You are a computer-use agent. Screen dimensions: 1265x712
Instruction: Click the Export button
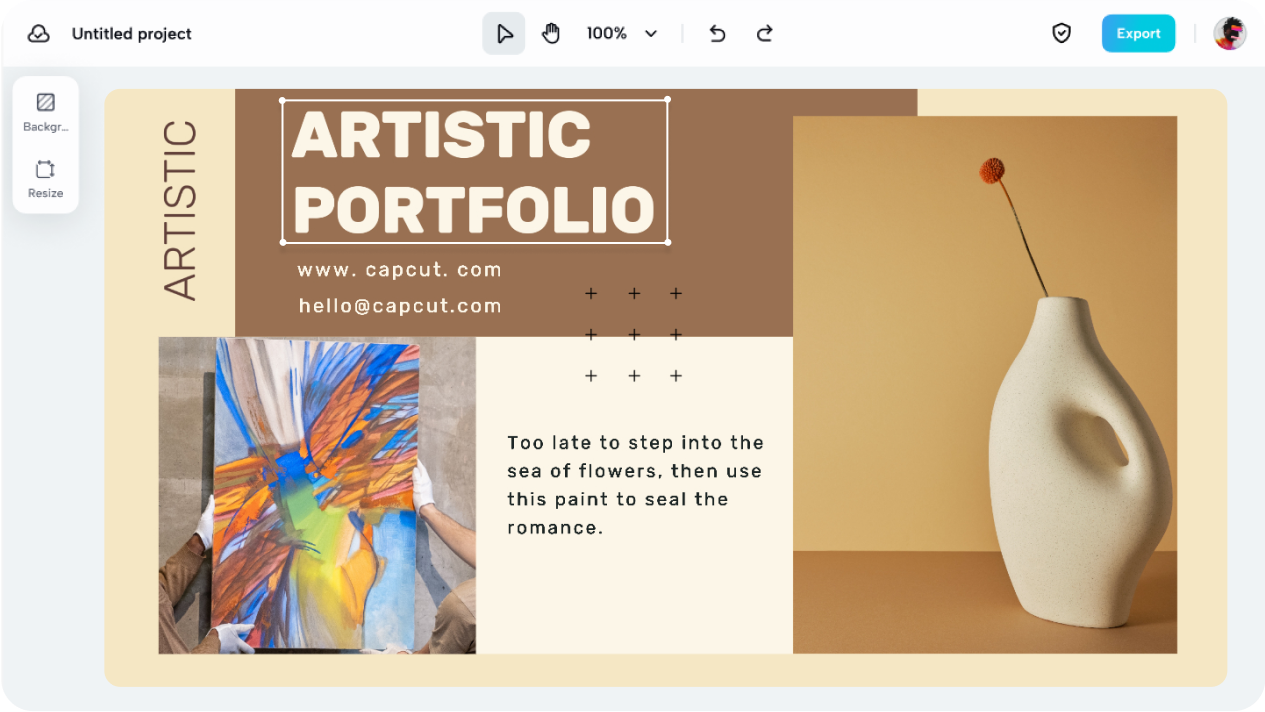click(x=1138, y=33)
